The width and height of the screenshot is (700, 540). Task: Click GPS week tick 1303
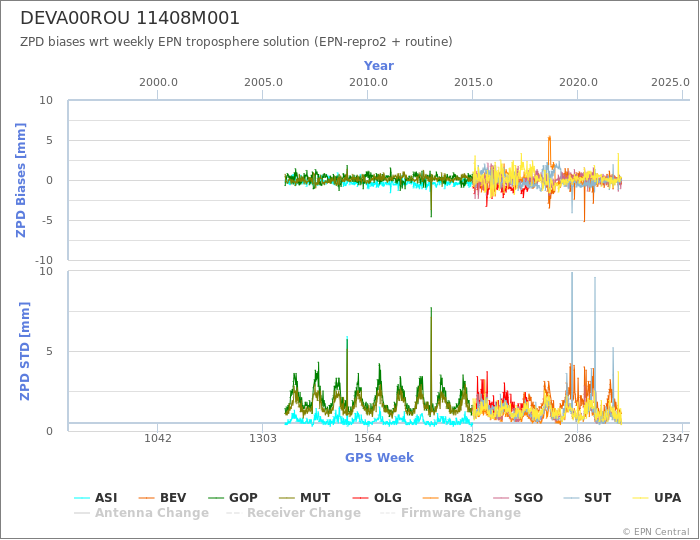click(x=262, y=439)
